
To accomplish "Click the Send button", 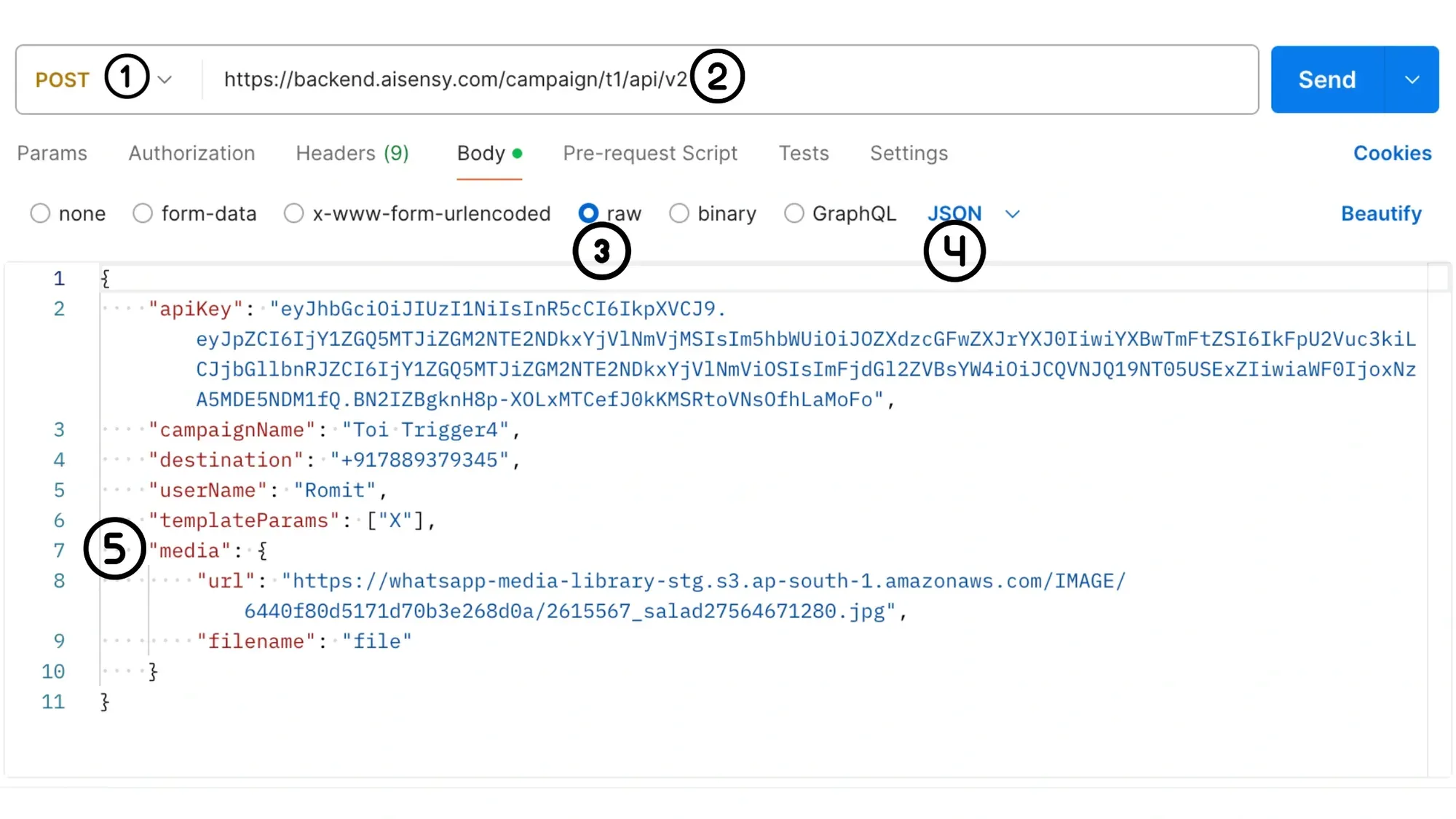I will tap(1326, 79).
